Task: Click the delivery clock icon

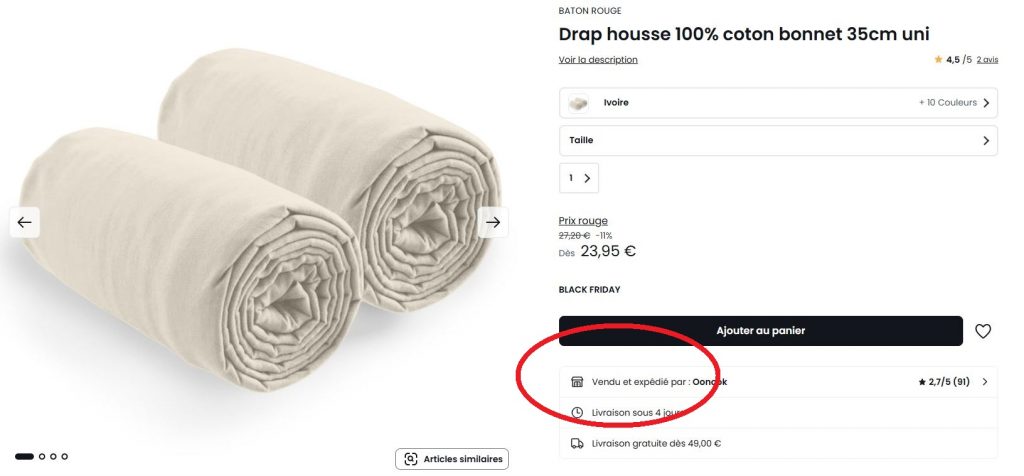Action: 577,413
